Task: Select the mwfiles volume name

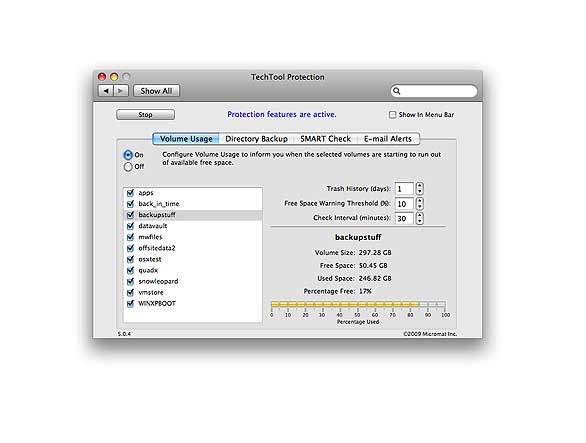Action: pyautogui.click(x=150, y=237)
